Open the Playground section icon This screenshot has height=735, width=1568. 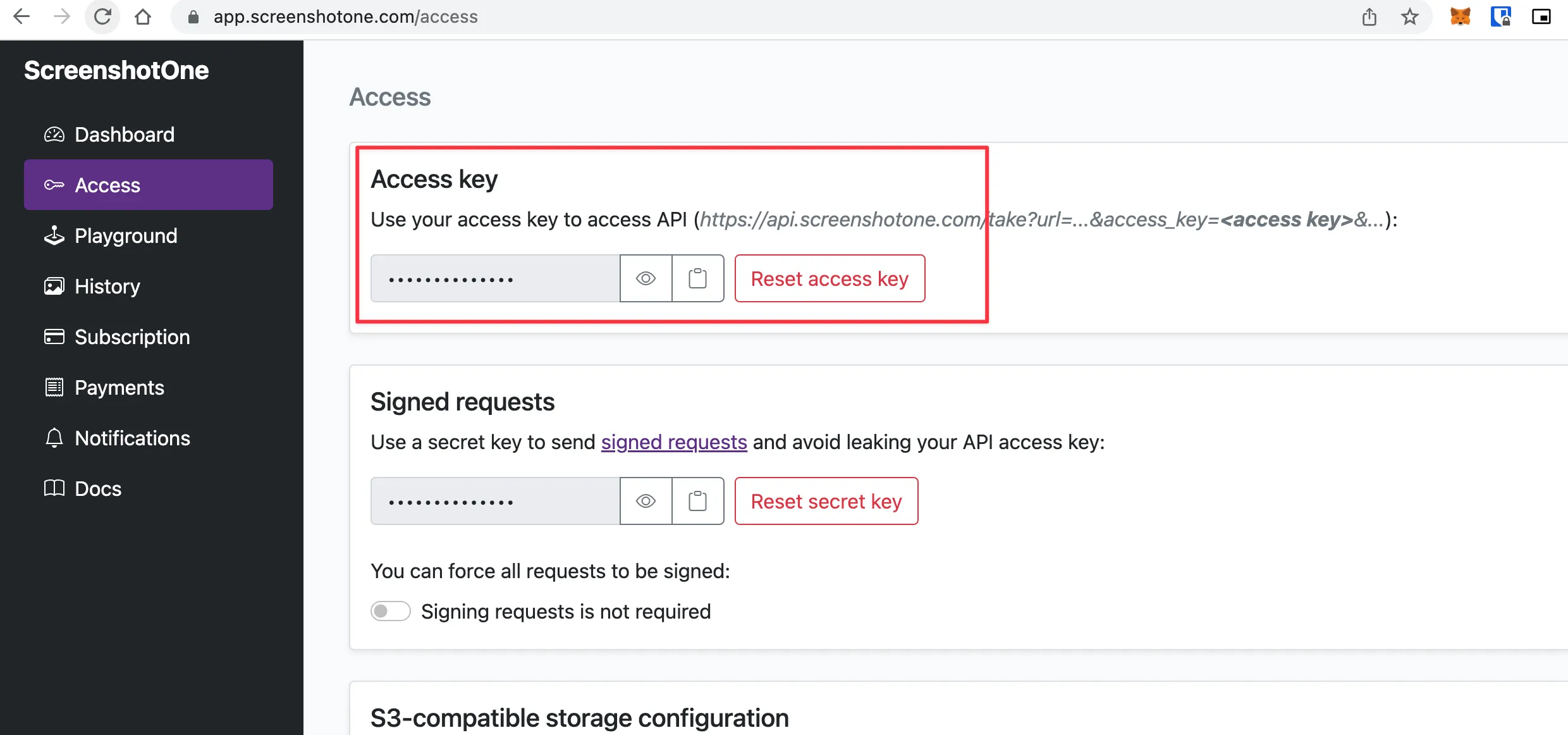54,235
